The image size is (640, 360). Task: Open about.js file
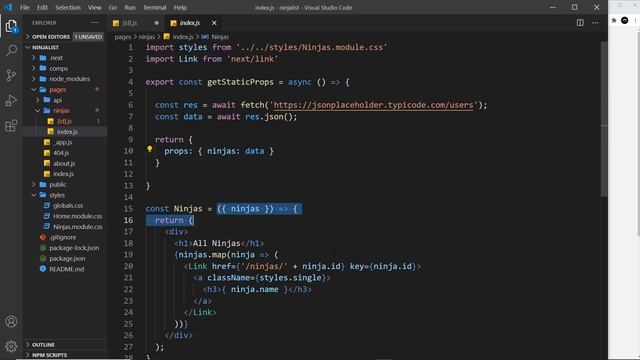click(x=64, y=163)
